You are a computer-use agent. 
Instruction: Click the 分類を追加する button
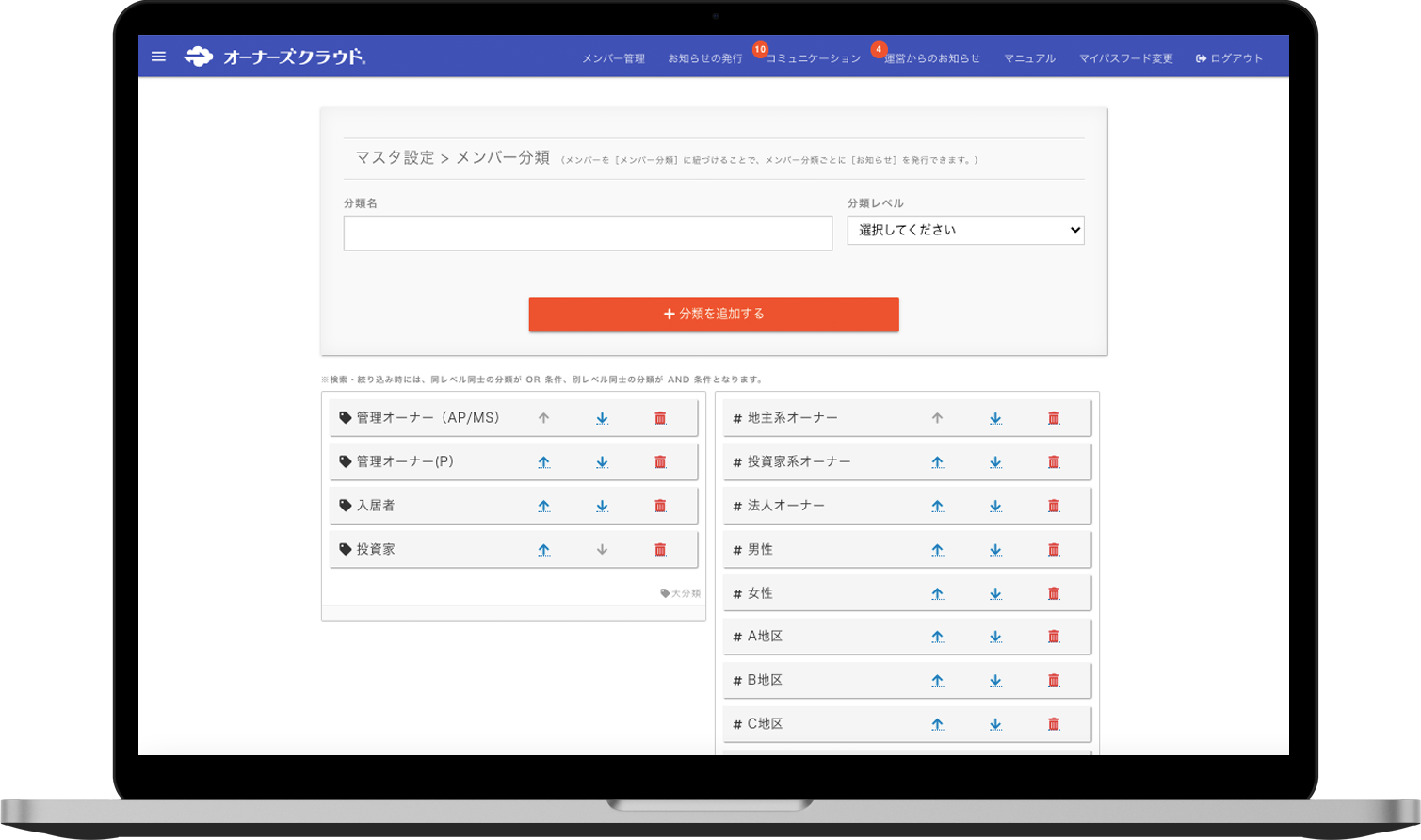pos(713,314)
